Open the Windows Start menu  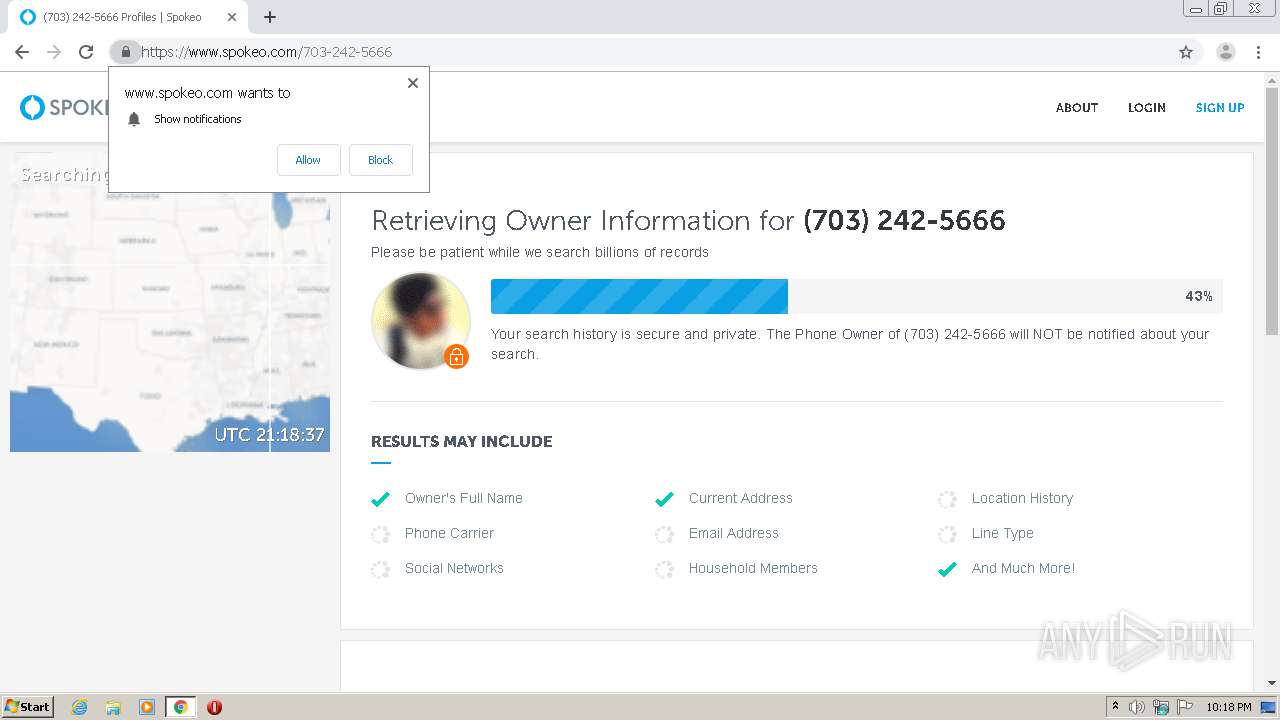pyautogui.click(x=28, y=706)
